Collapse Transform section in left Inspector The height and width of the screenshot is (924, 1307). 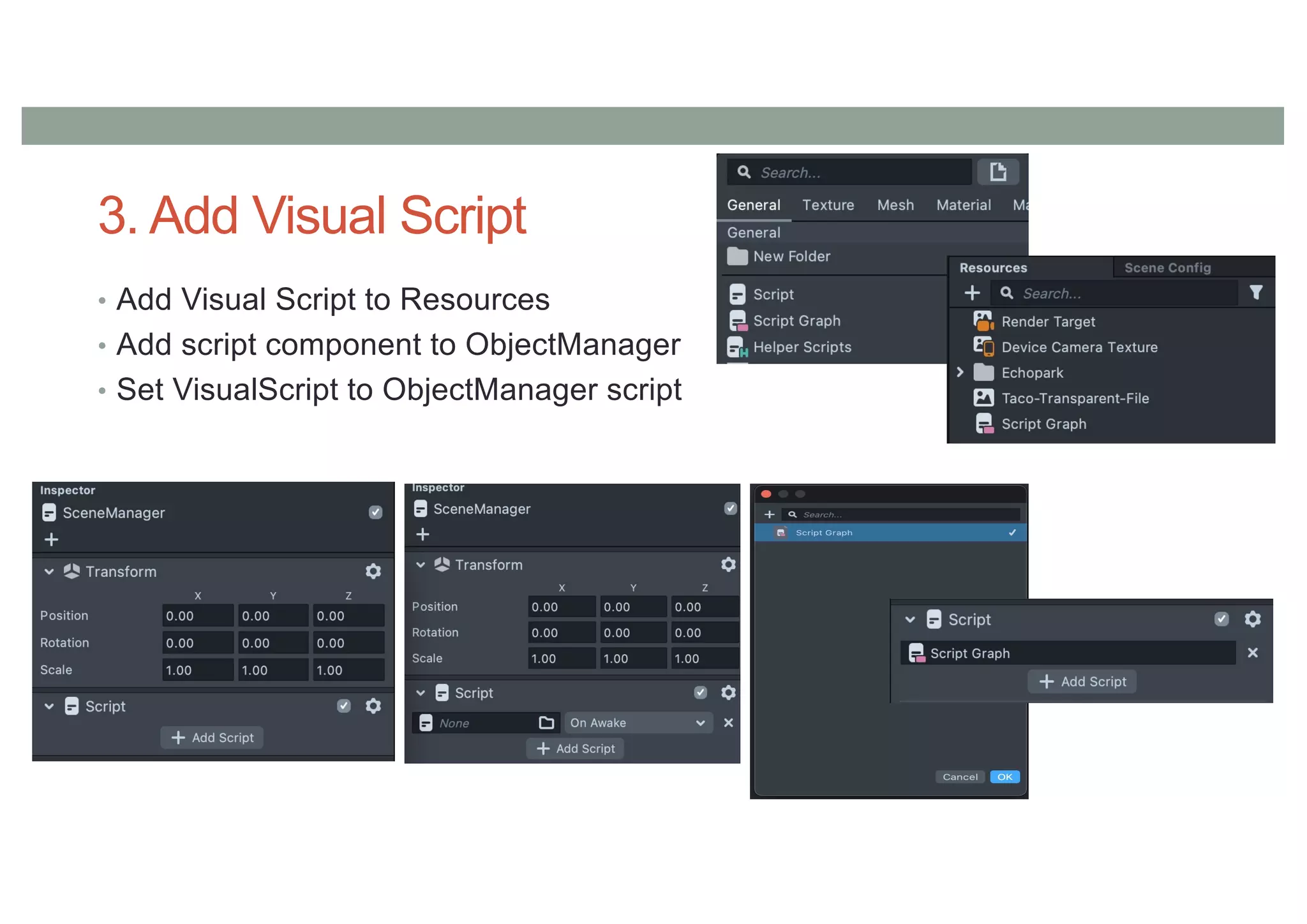pyautogui.click(x=49, y=571)
